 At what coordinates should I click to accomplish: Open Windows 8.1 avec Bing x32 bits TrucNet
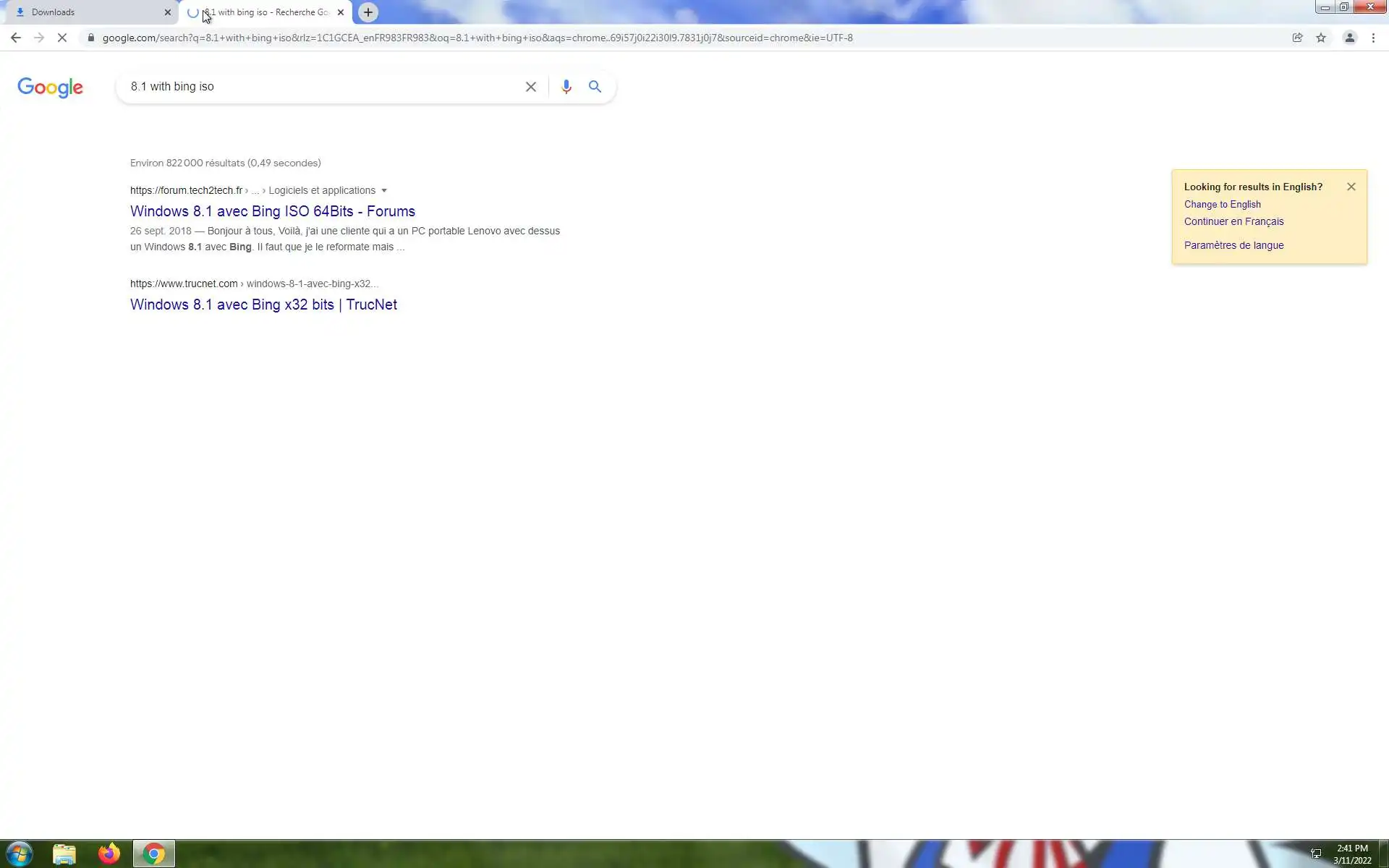(x=263, y=305)
